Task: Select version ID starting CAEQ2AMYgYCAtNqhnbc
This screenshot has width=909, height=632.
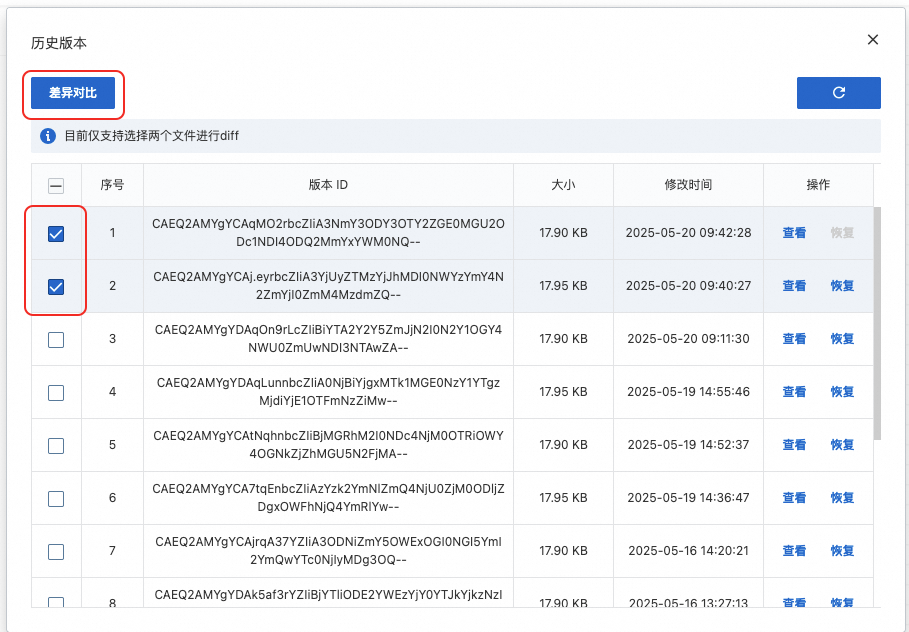Action: pyautogui.click(x=328, y=445)
